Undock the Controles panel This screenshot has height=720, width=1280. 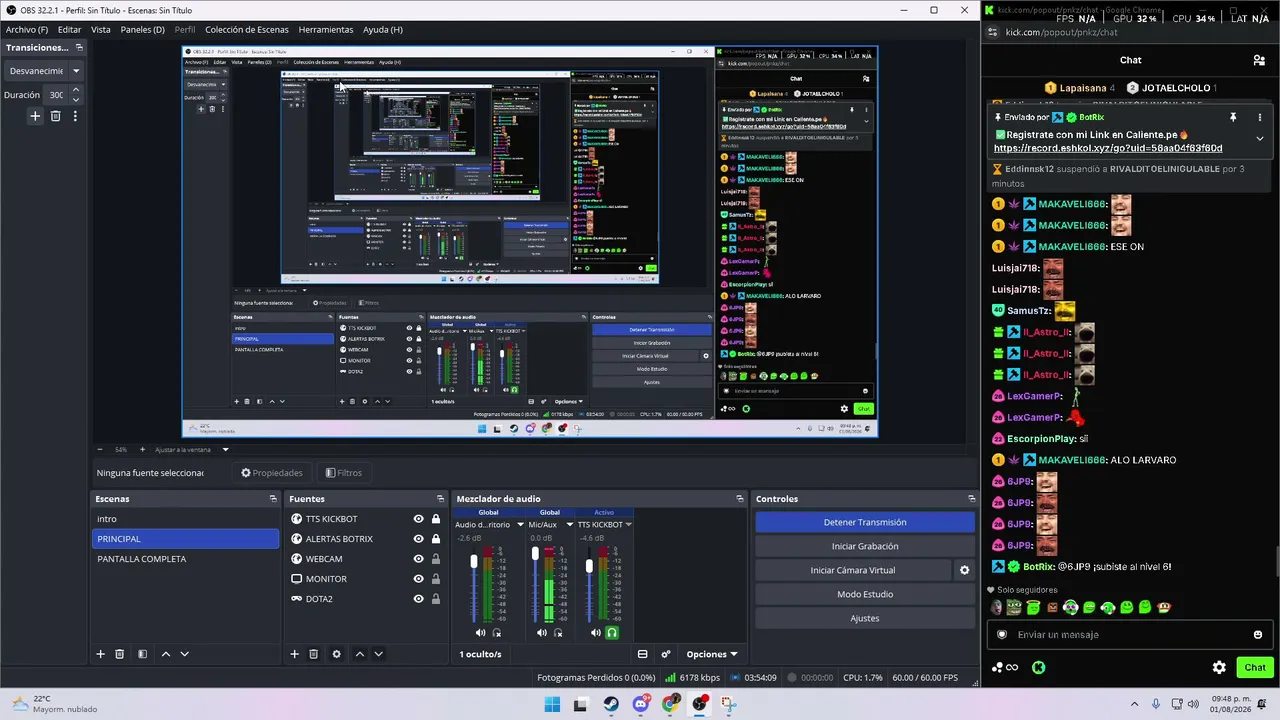coord(971,499)
